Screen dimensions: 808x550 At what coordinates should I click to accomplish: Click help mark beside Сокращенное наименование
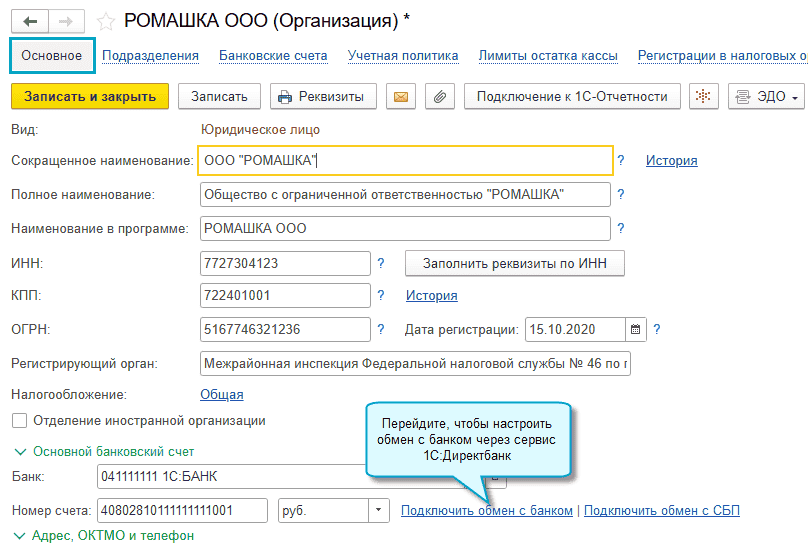[620, 160]
